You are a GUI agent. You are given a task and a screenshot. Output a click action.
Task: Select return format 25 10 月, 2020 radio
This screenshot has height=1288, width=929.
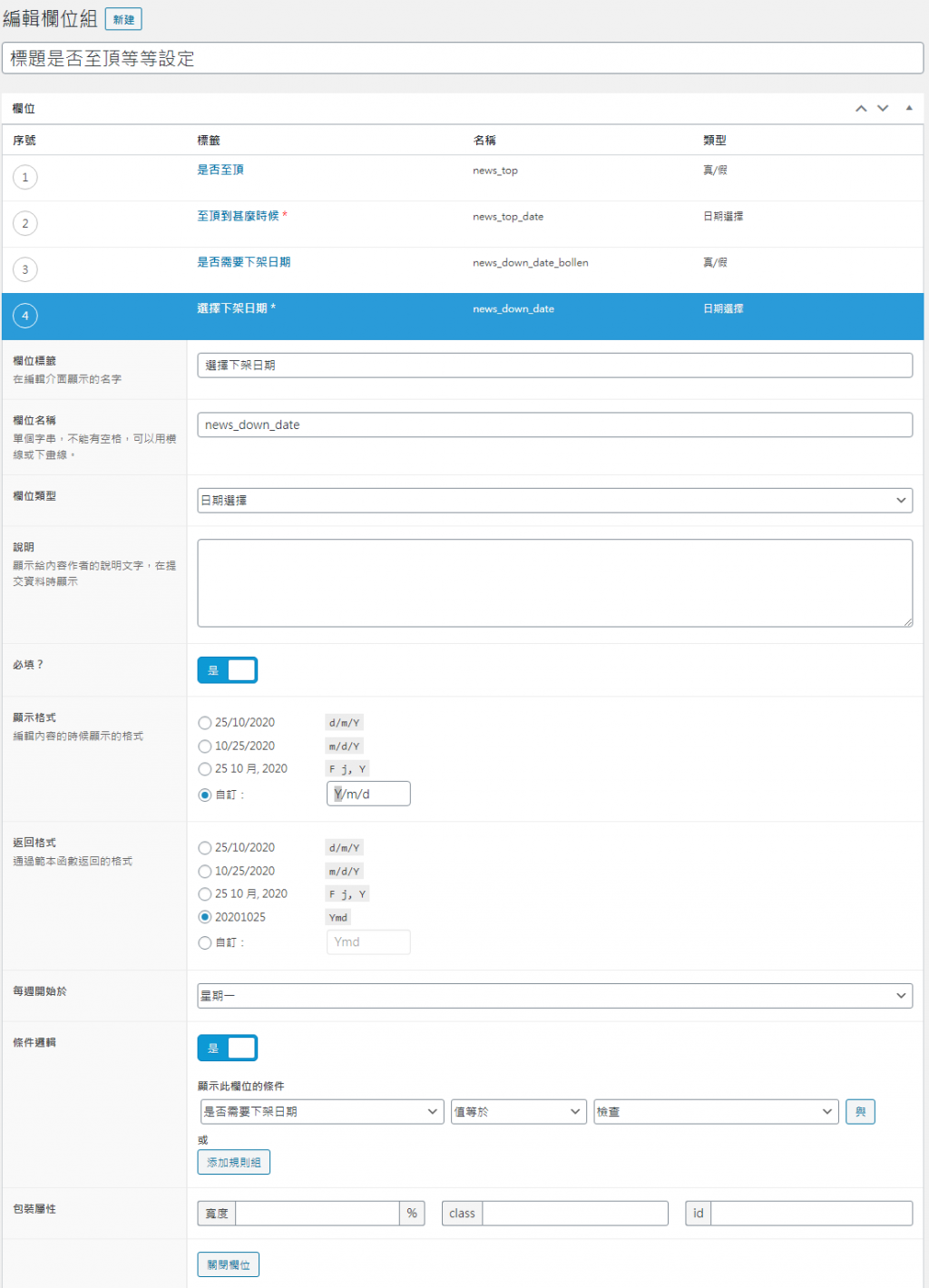[205, 894]
